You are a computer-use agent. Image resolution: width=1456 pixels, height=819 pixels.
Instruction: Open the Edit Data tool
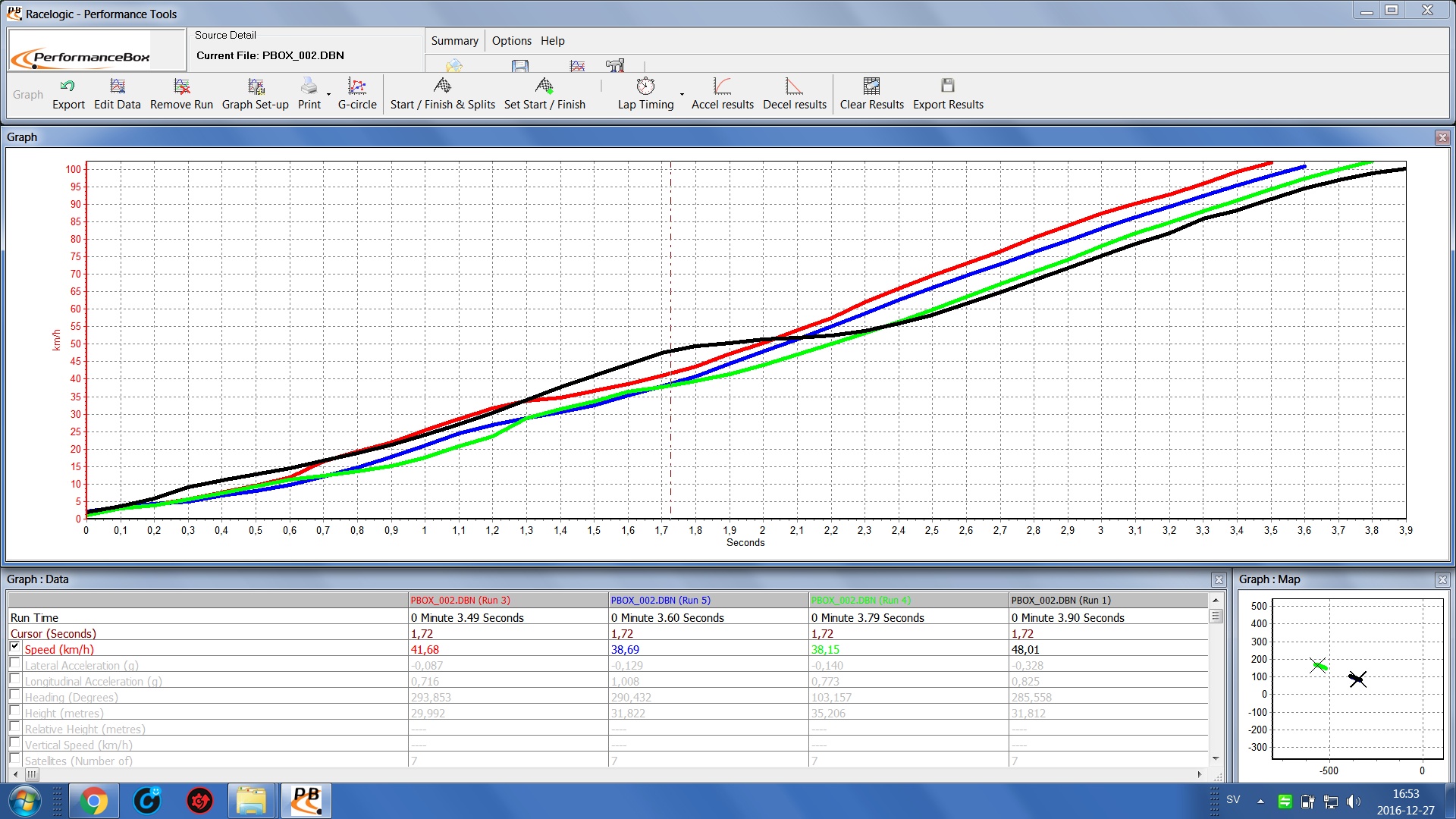117,94
